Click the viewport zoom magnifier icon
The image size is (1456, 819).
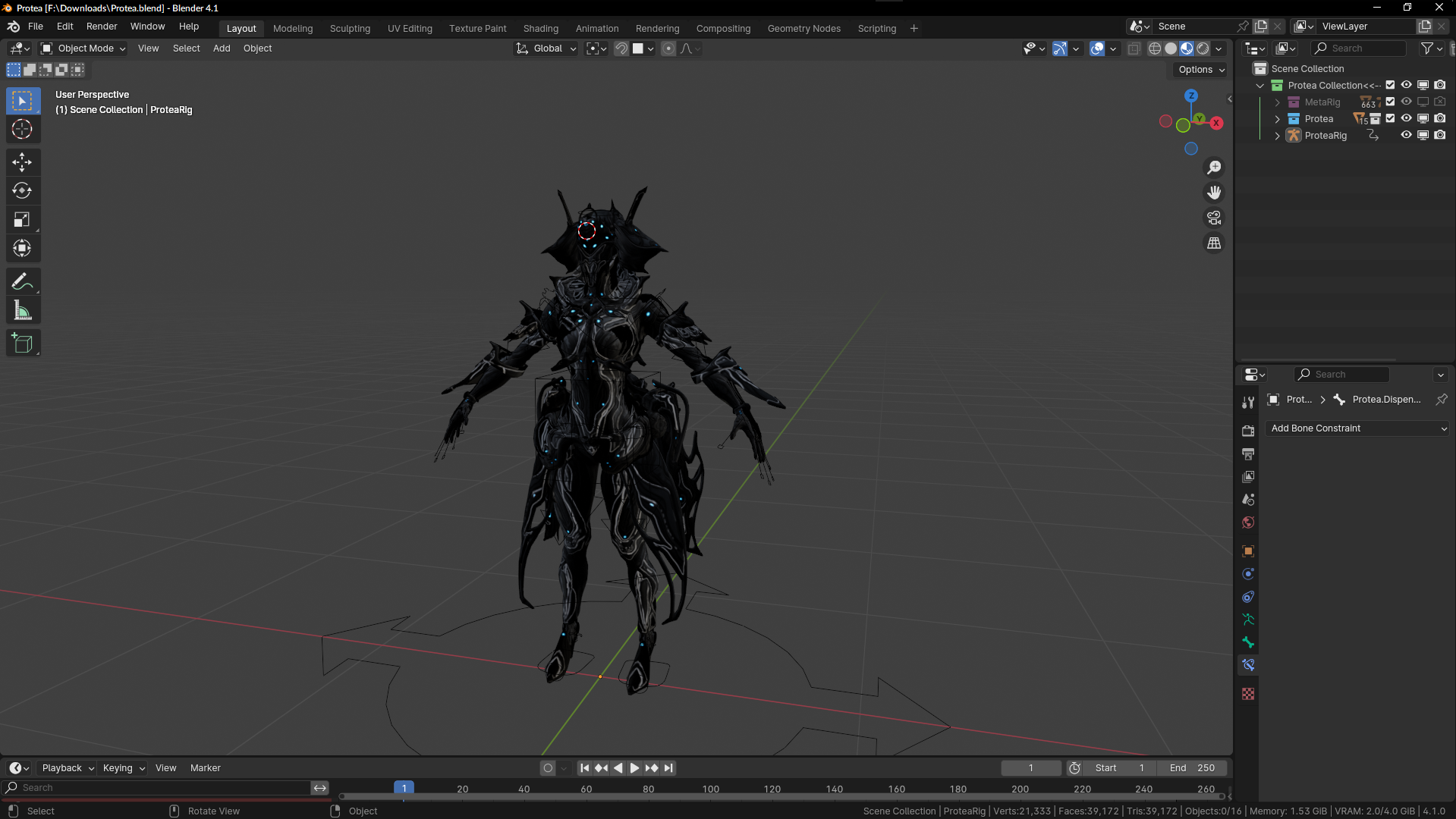[x=1215, y=168]
